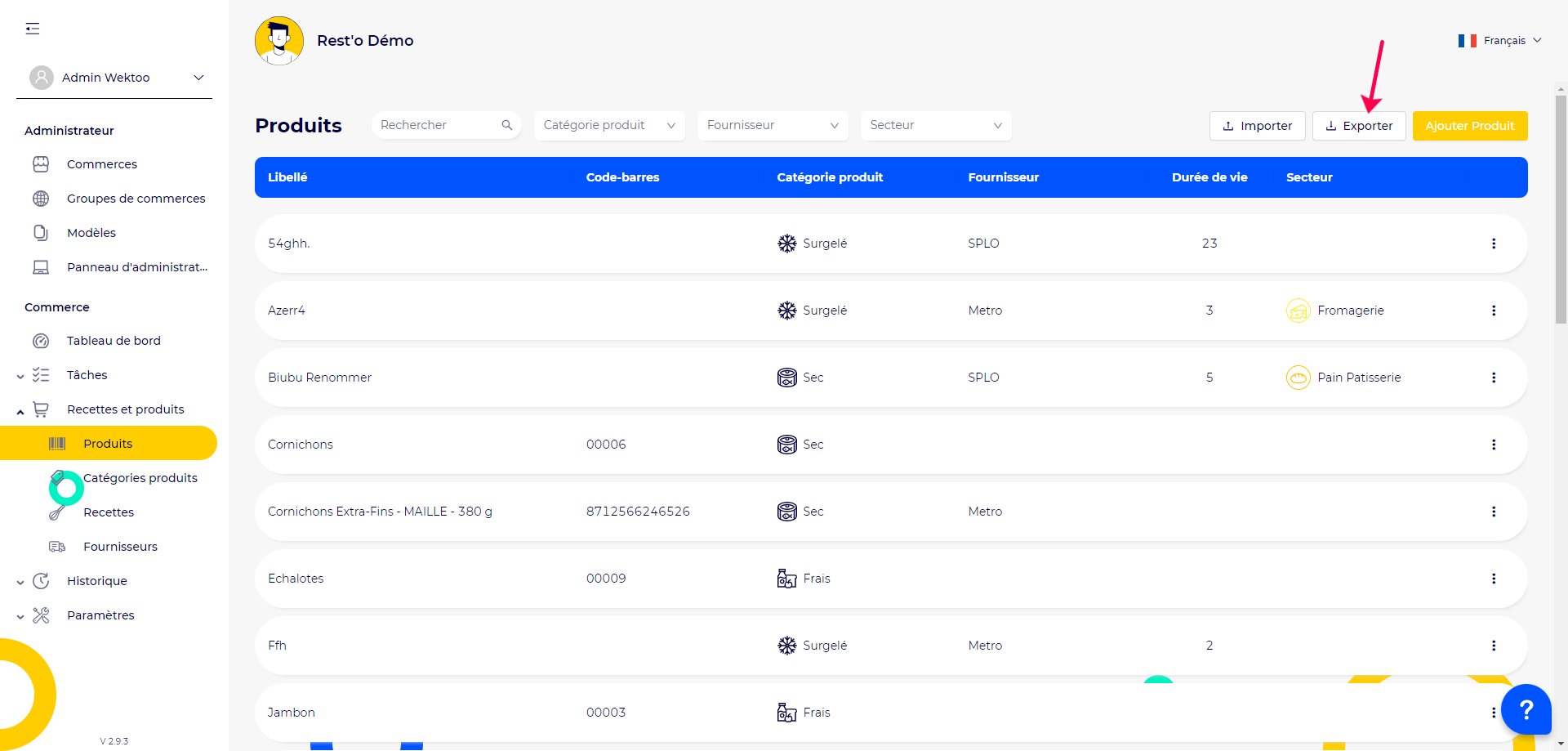Collapse sidebar with the hamburger menu icon
This screenshot has height=751, width=1568.
[x=33, y=29]
